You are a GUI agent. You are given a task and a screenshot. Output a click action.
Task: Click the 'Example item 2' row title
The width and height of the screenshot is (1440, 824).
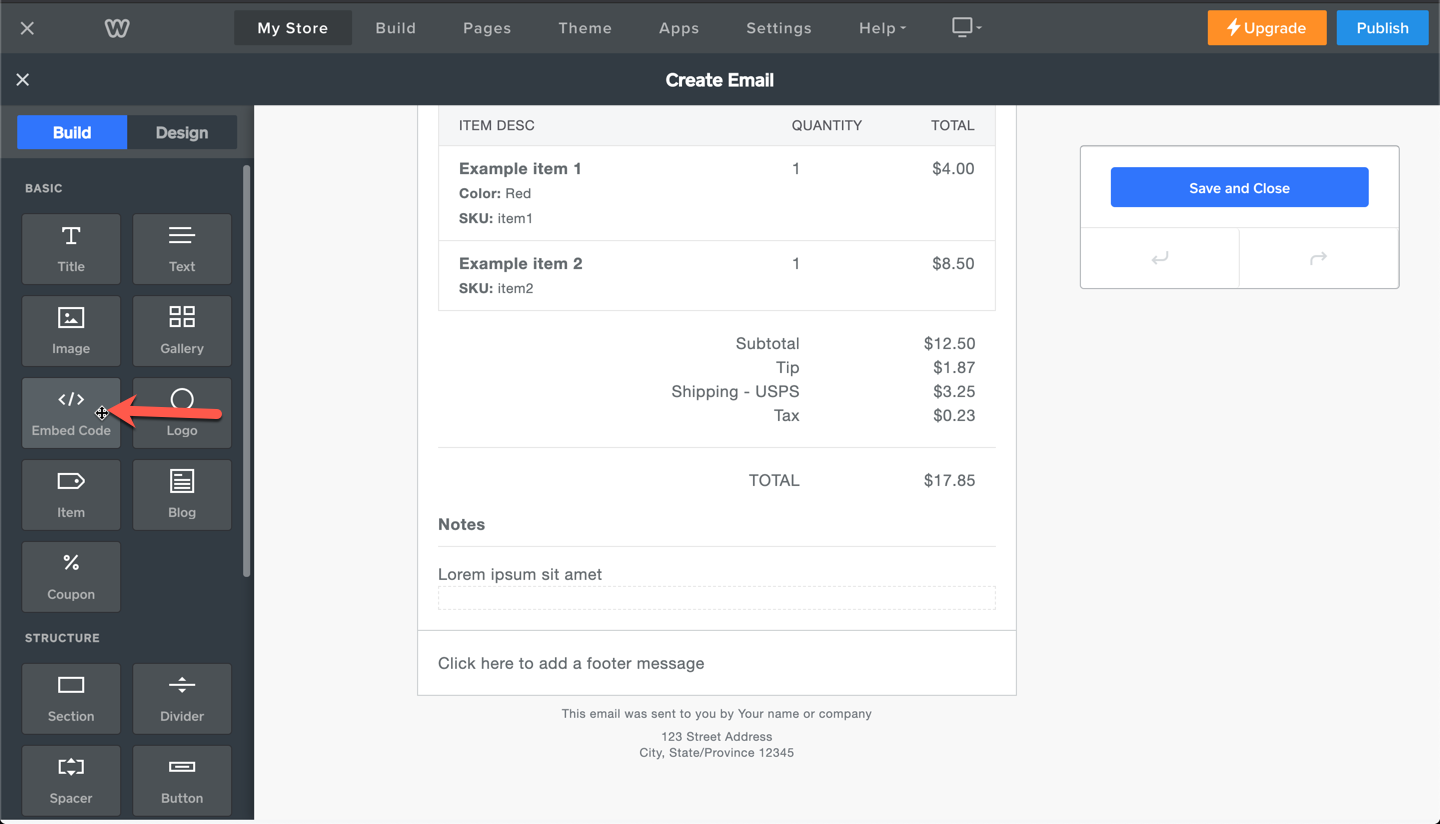(520, 263)
